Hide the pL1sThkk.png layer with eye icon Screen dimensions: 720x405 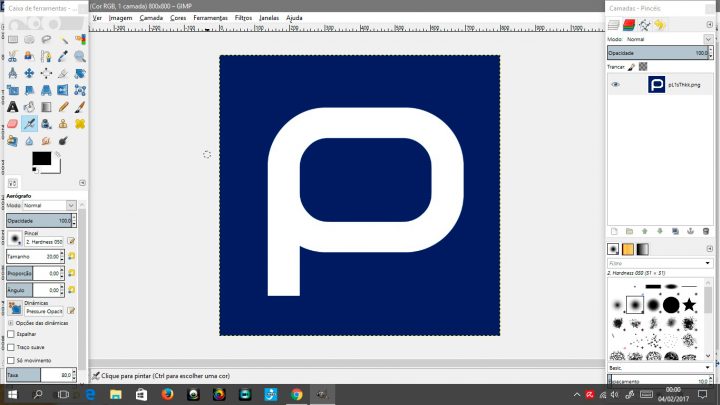click(x=616, y=85)
